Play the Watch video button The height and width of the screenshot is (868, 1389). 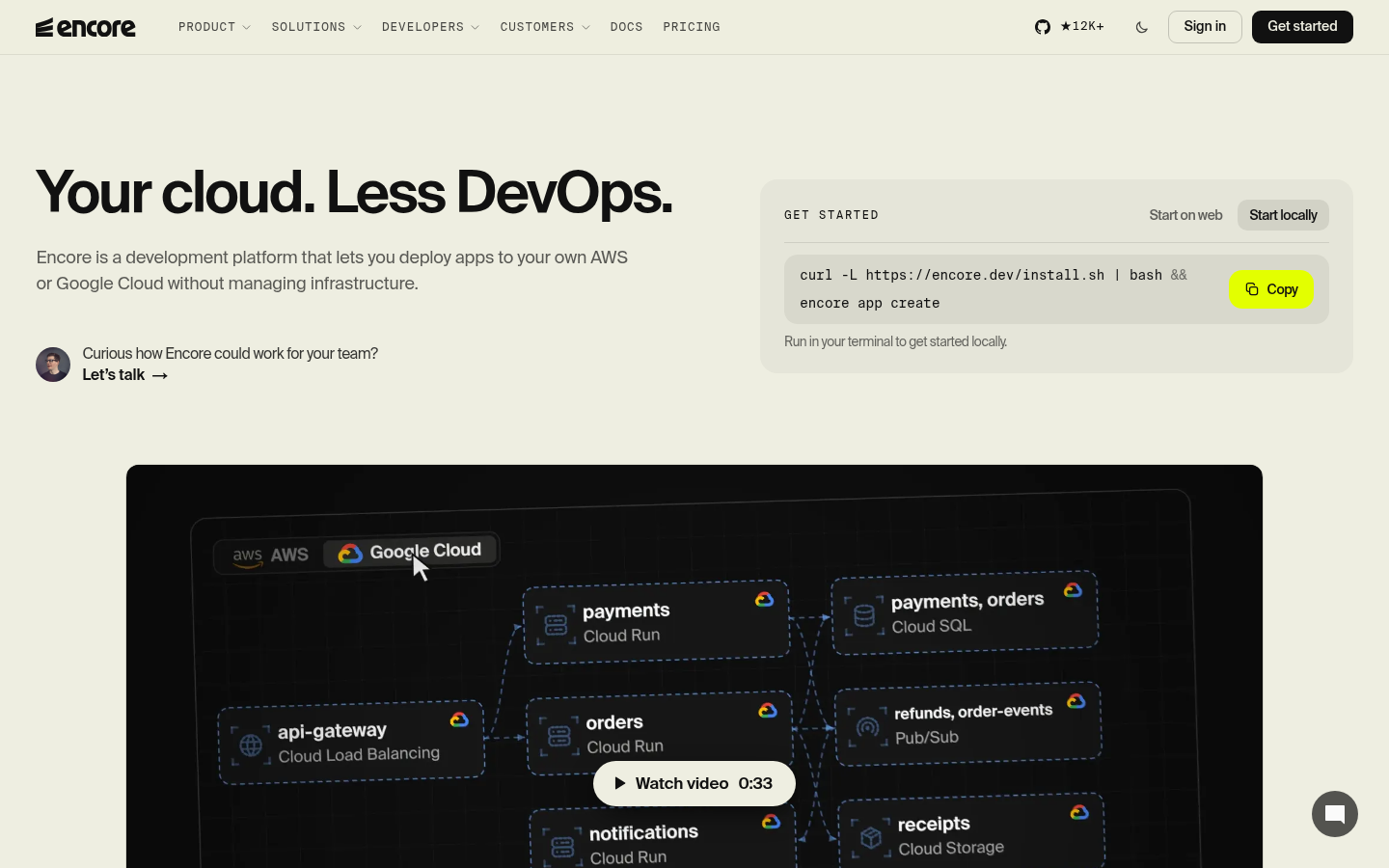[x=694, y=784]
